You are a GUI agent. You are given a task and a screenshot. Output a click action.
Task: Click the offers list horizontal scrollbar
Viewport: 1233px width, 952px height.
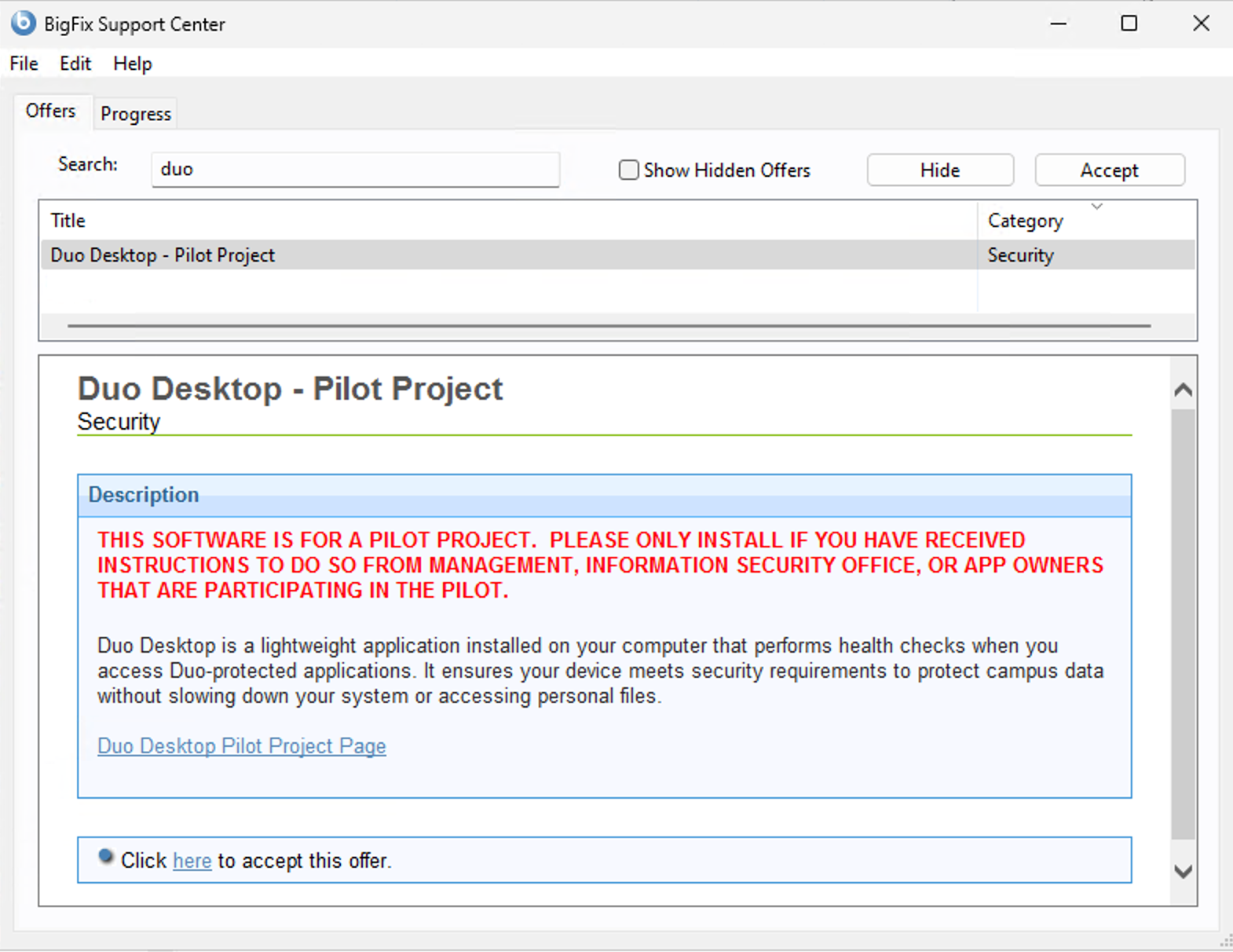point(609,325)
